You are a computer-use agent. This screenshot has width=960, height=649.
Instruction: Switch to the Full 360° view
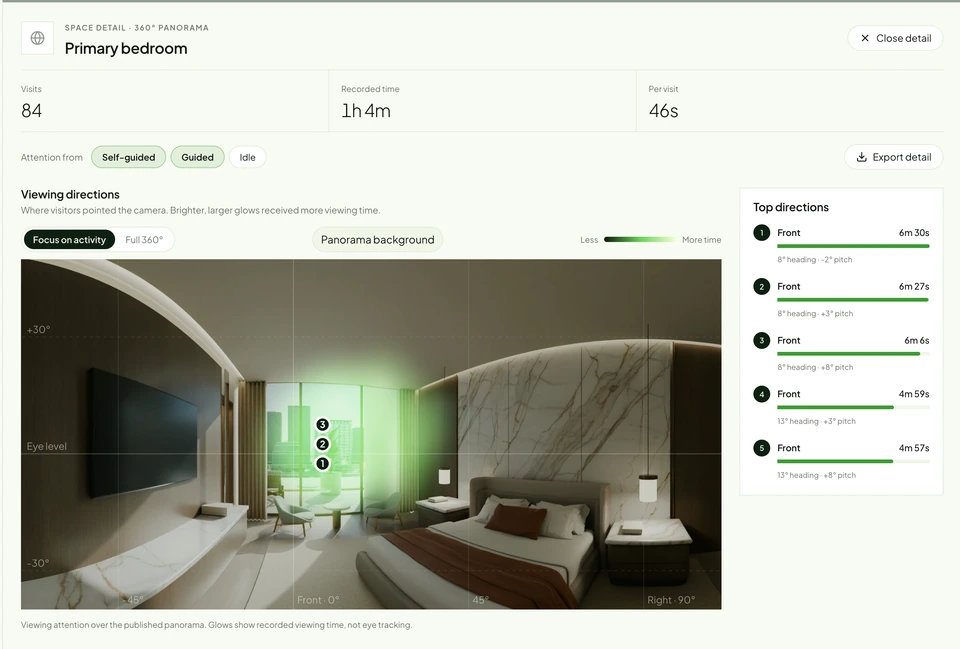point(144,240)
